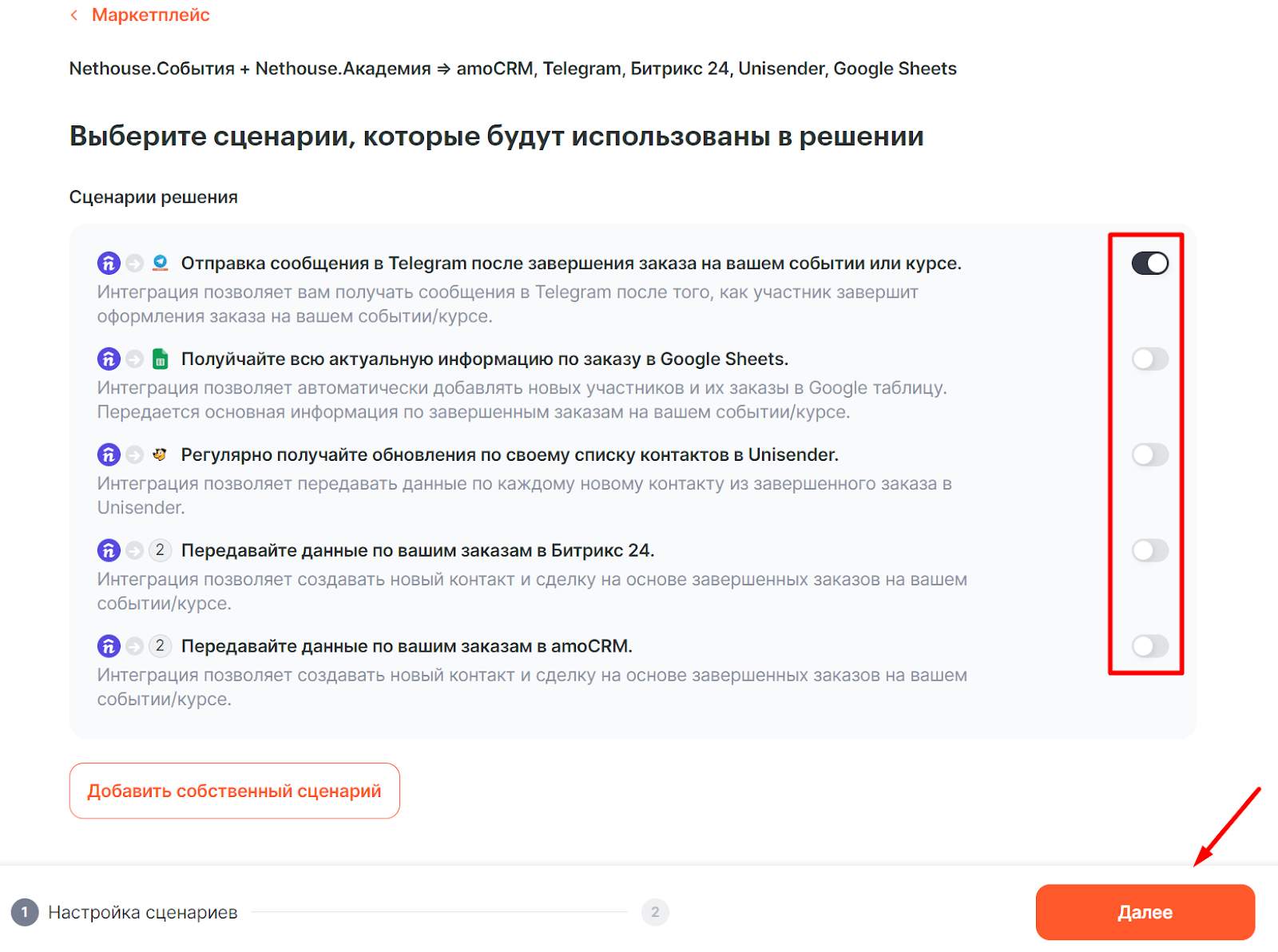Enable the Unisender contacts scenario toggle

point(1149,454)
